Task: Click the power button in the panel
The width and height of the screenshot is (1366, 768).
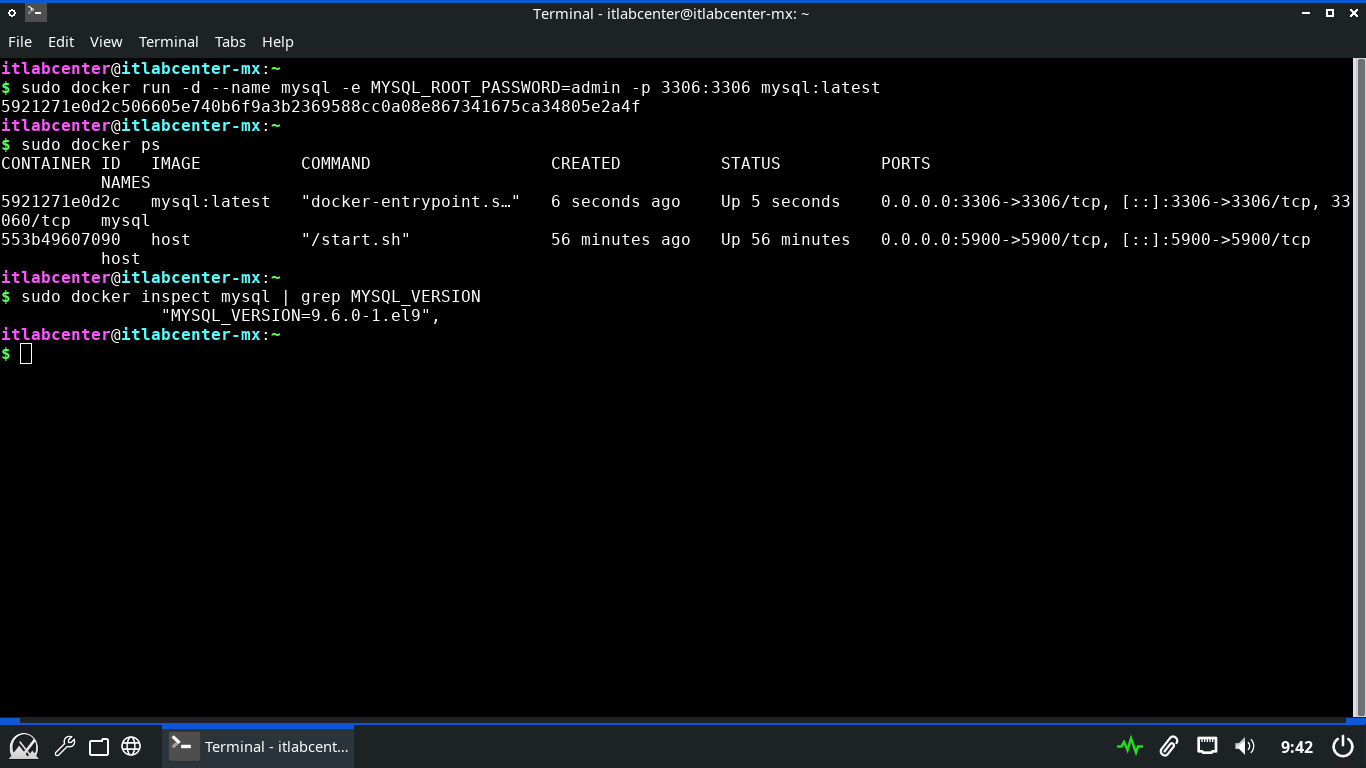Action: pyautogui.click(x=1343, y=746)
